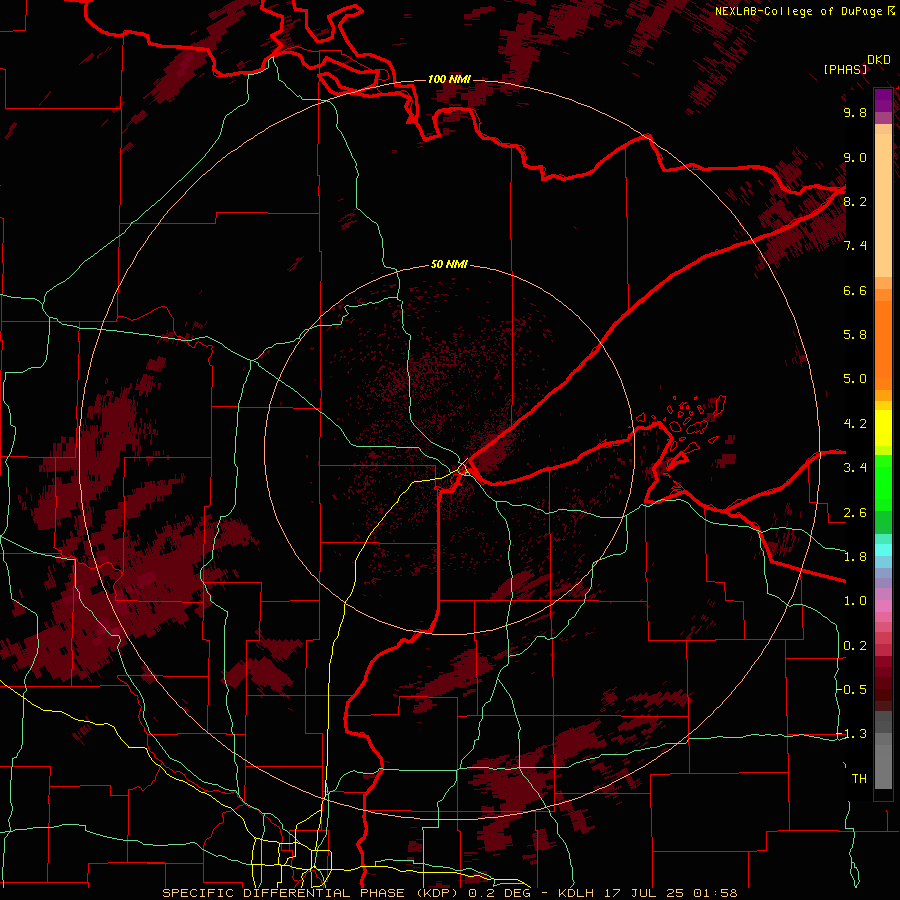Viewport: 900px width, 900px height.
Task: Click the 9.0 legend value
Action: click(x=855, y=157)
